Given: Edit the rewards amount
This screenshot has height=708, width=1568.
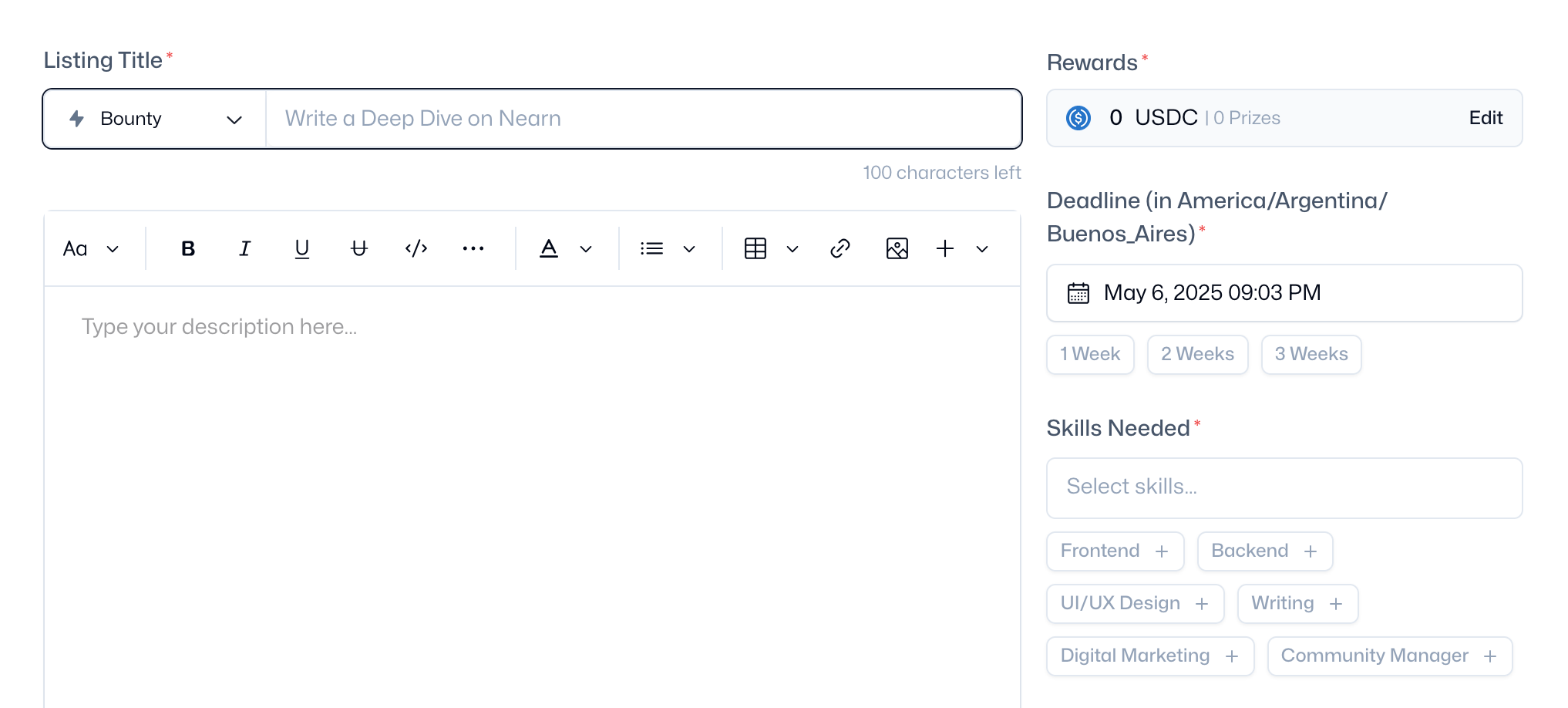Looking at the screenshot, I should (x=1486, y=118).
